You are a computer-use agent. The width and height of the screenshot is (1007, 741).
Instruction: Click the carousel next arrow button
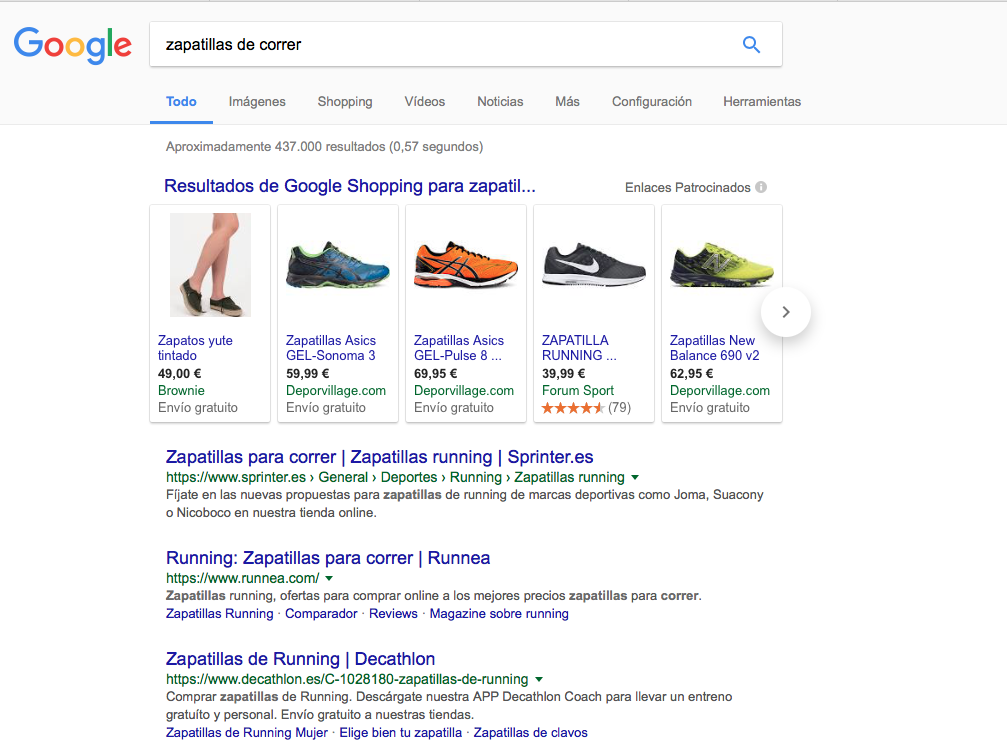(x=785, y=312)
